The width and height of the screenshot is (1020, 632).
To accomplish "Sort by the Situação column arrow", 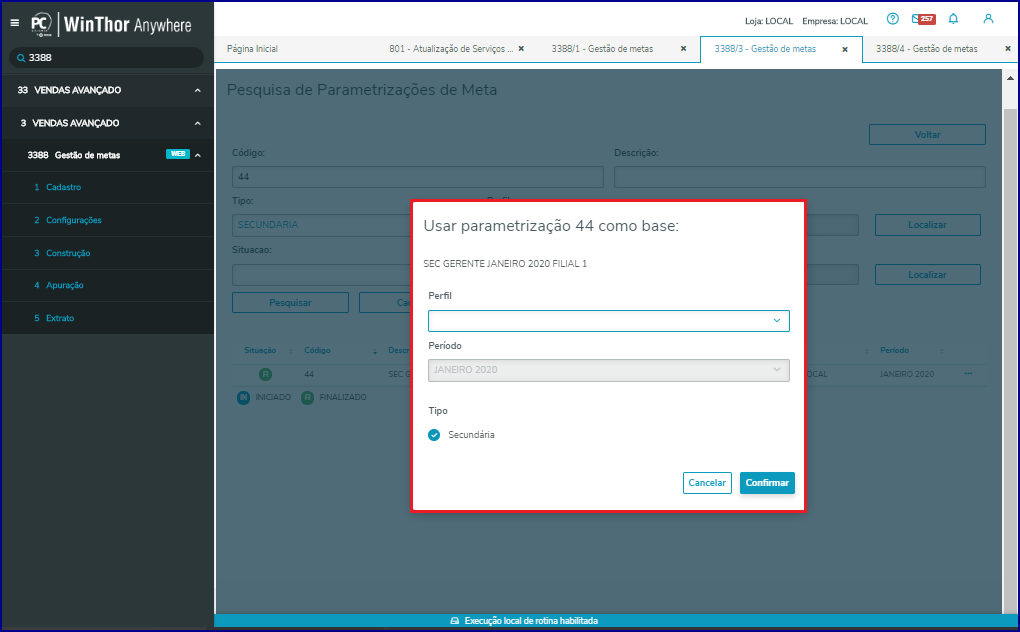I will tap(290, 351).
